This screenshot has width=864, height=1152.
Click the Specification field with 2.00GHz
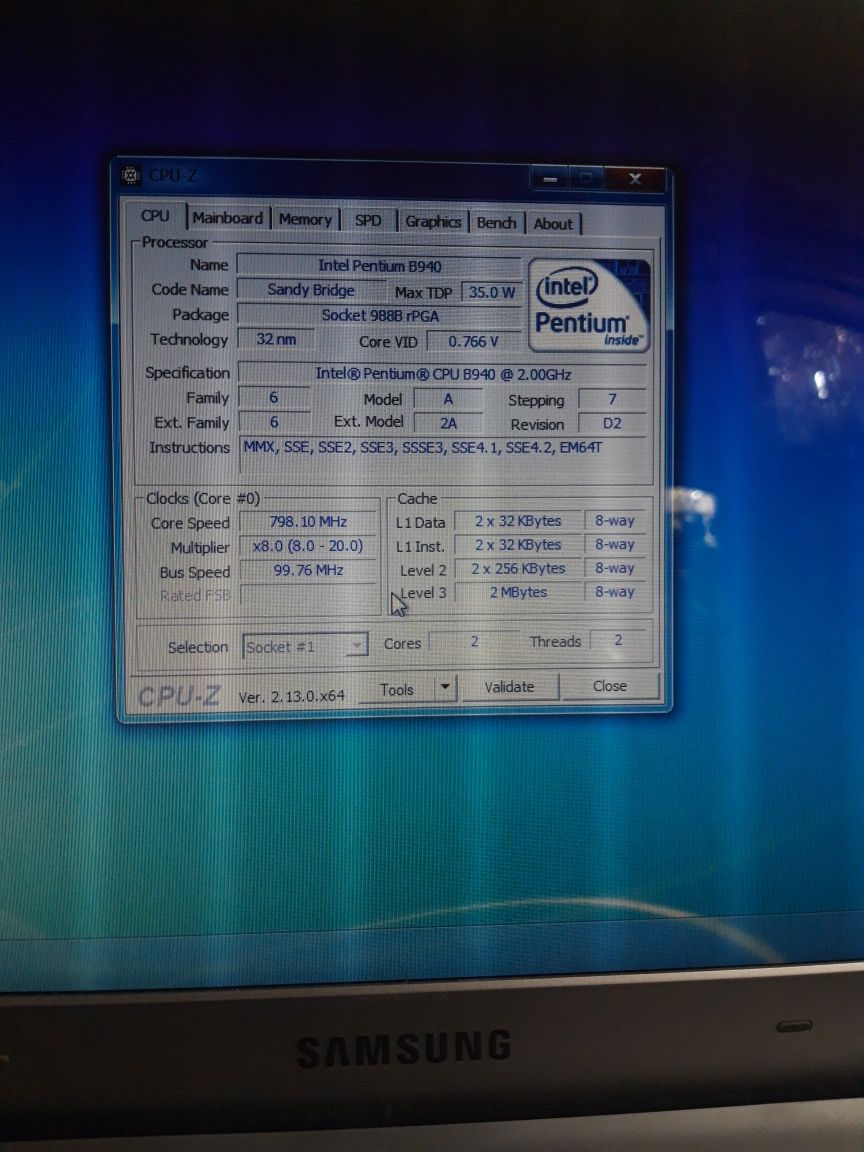click(443, 374)
